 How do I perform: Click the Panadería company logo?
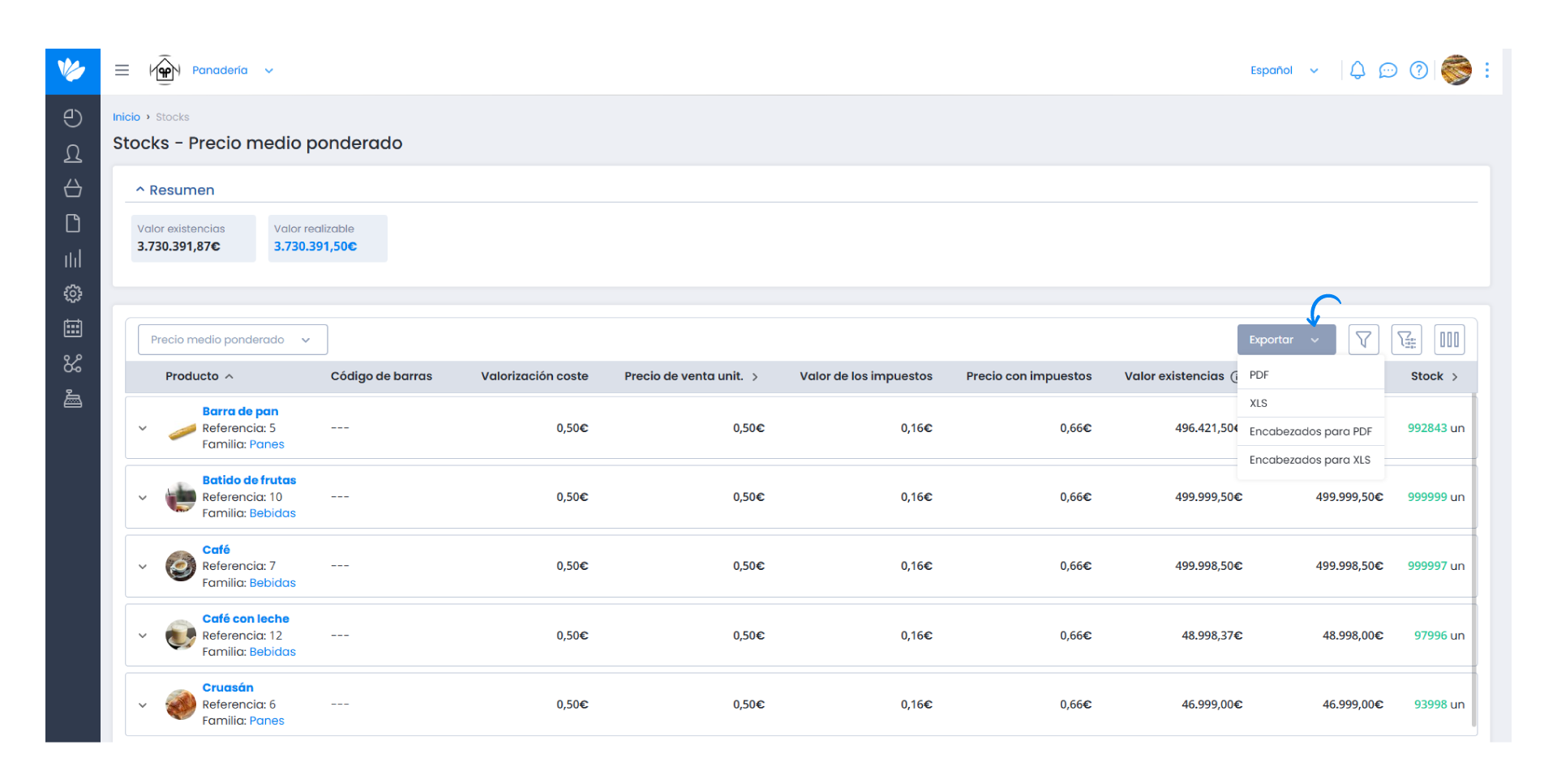[x=165, y=71]
